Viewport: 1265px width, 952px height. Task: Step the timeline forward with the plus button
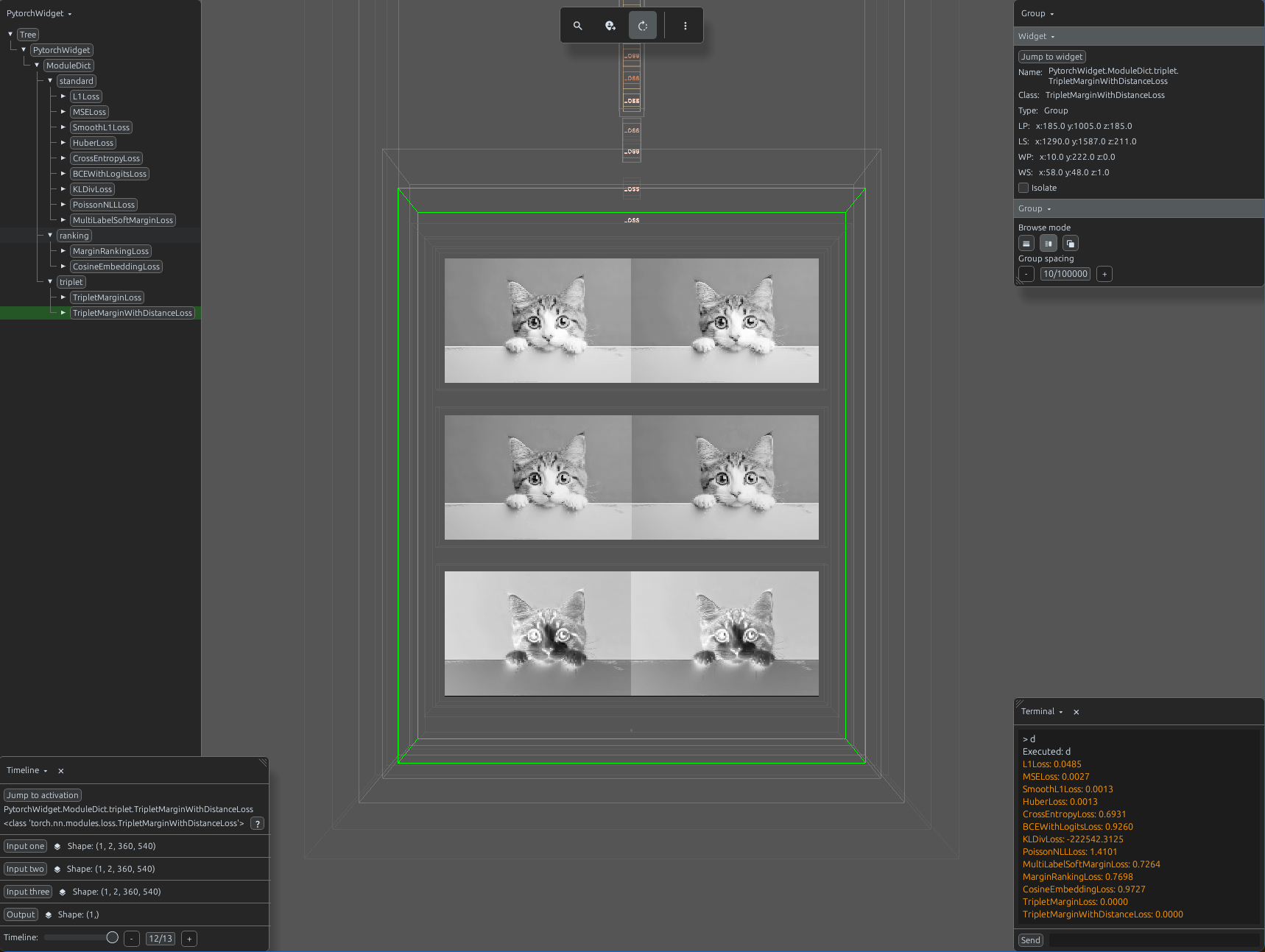pyautogui.click(x=189, y=939)
